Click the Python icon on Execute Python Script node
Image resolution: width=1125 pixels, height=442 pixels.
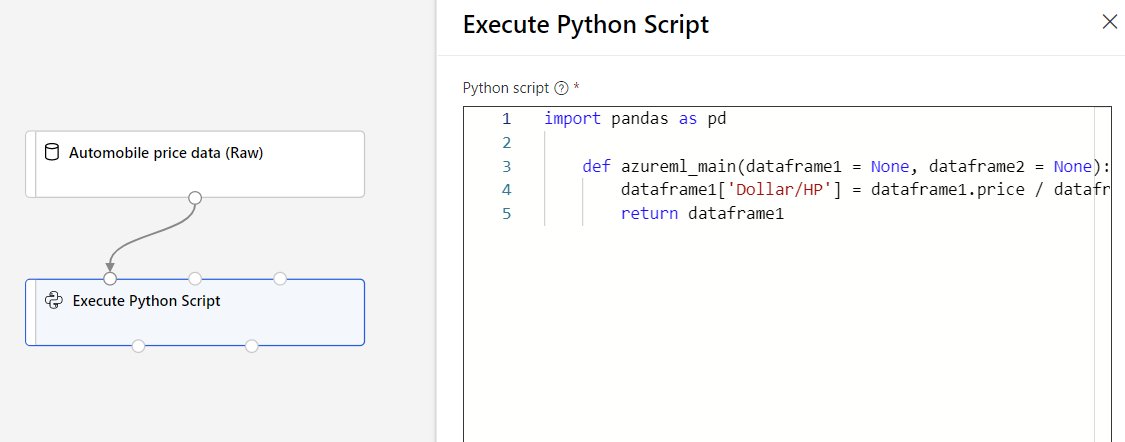tap(54, 300)
